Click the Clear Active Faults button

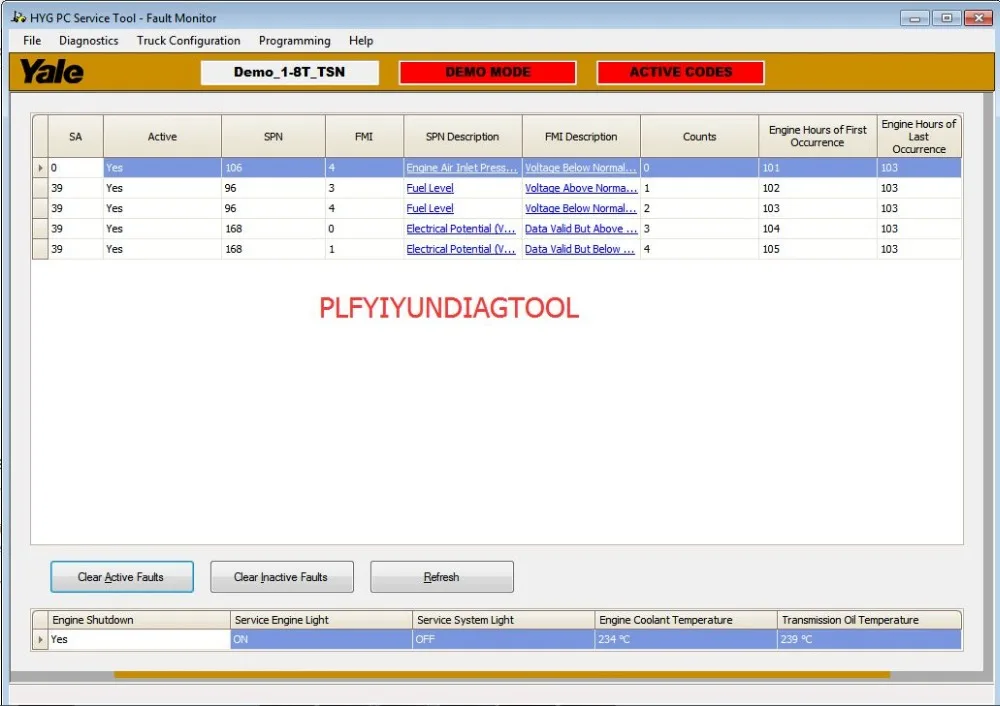click(x=122, y=577)
